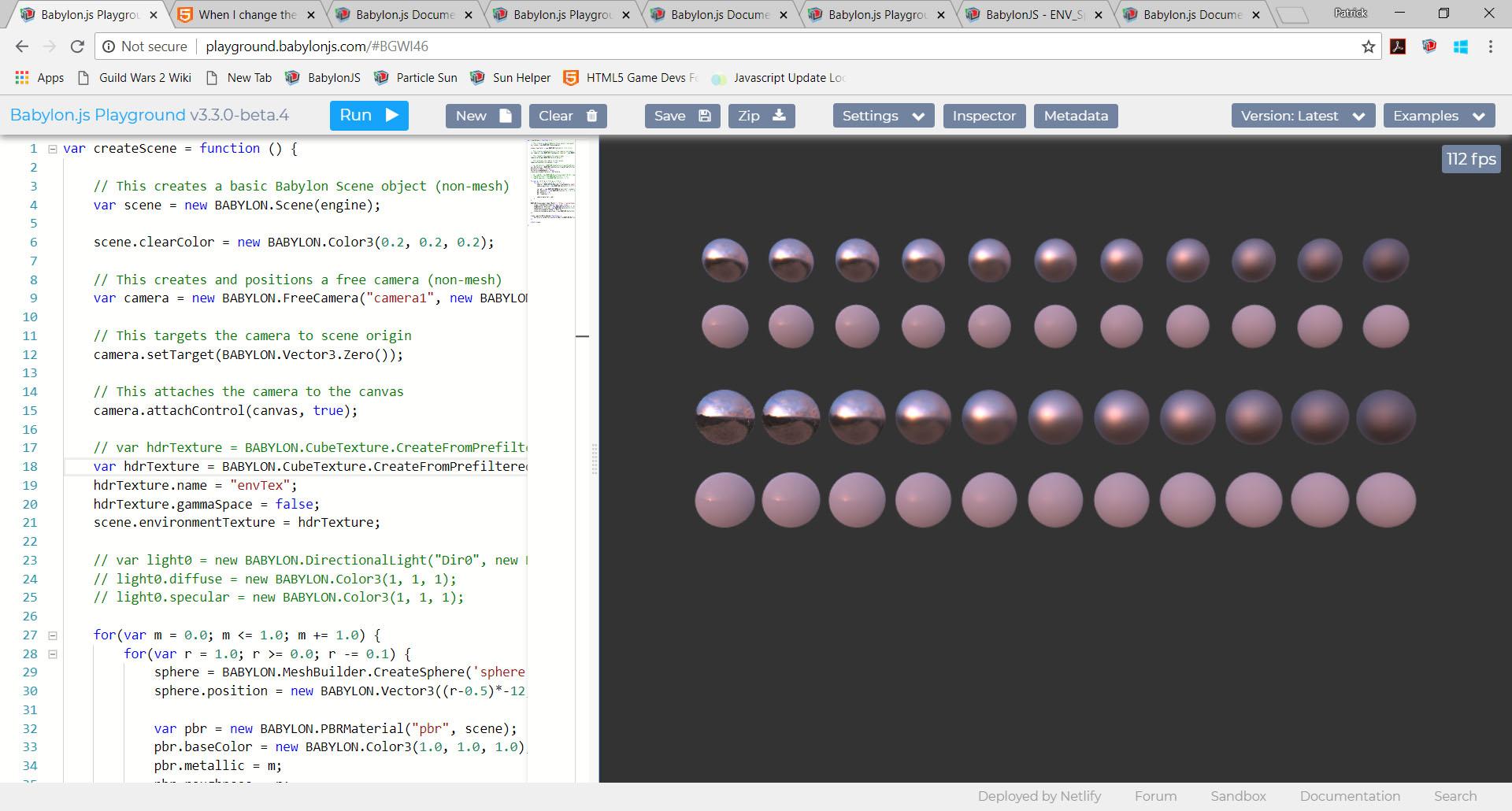Download playground as Zip
The image size is (1512, 811).
[762, 116]
